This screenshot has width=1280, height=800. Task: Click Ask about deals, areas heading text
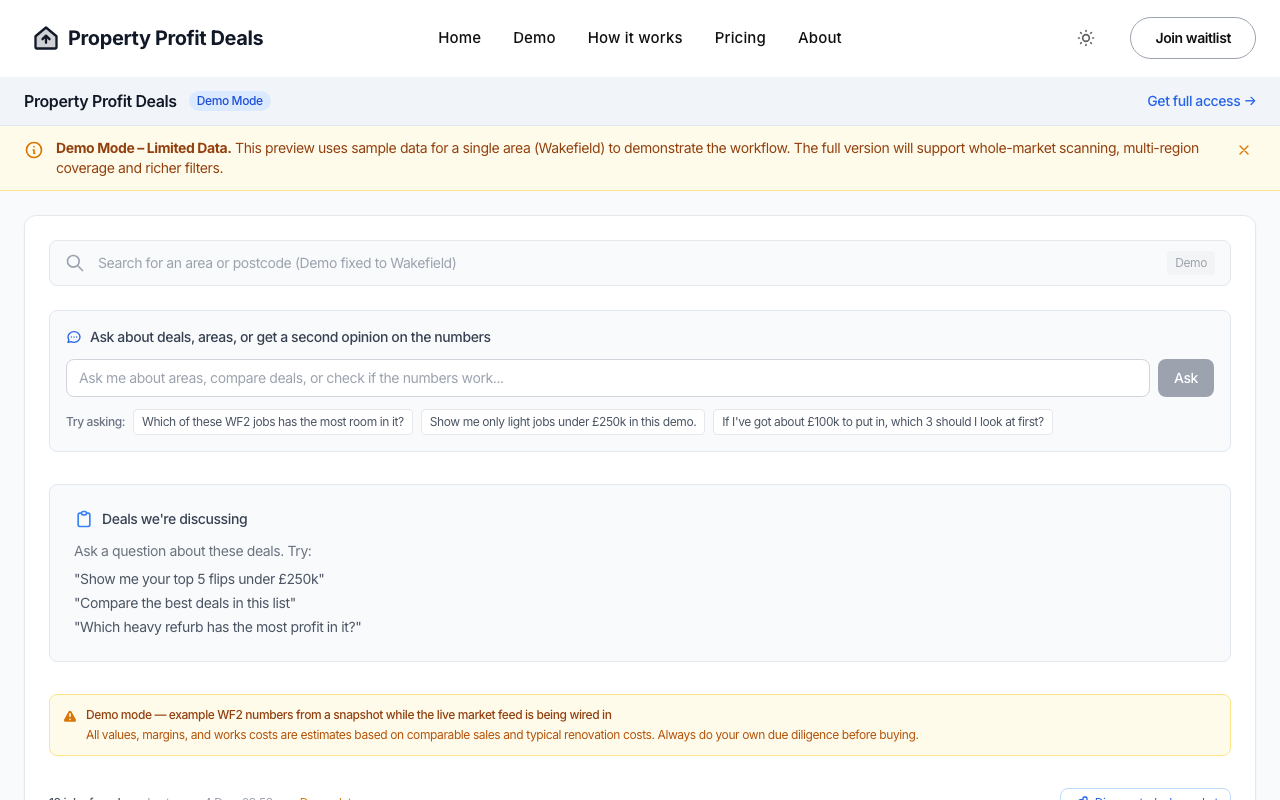click(x=290, y=337)
